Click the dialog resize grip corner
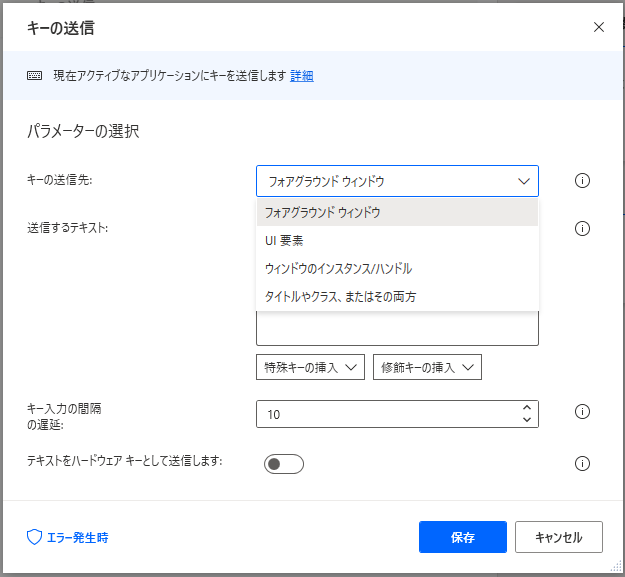The width and height of the screenshot is (625, 577). (616, 567)
